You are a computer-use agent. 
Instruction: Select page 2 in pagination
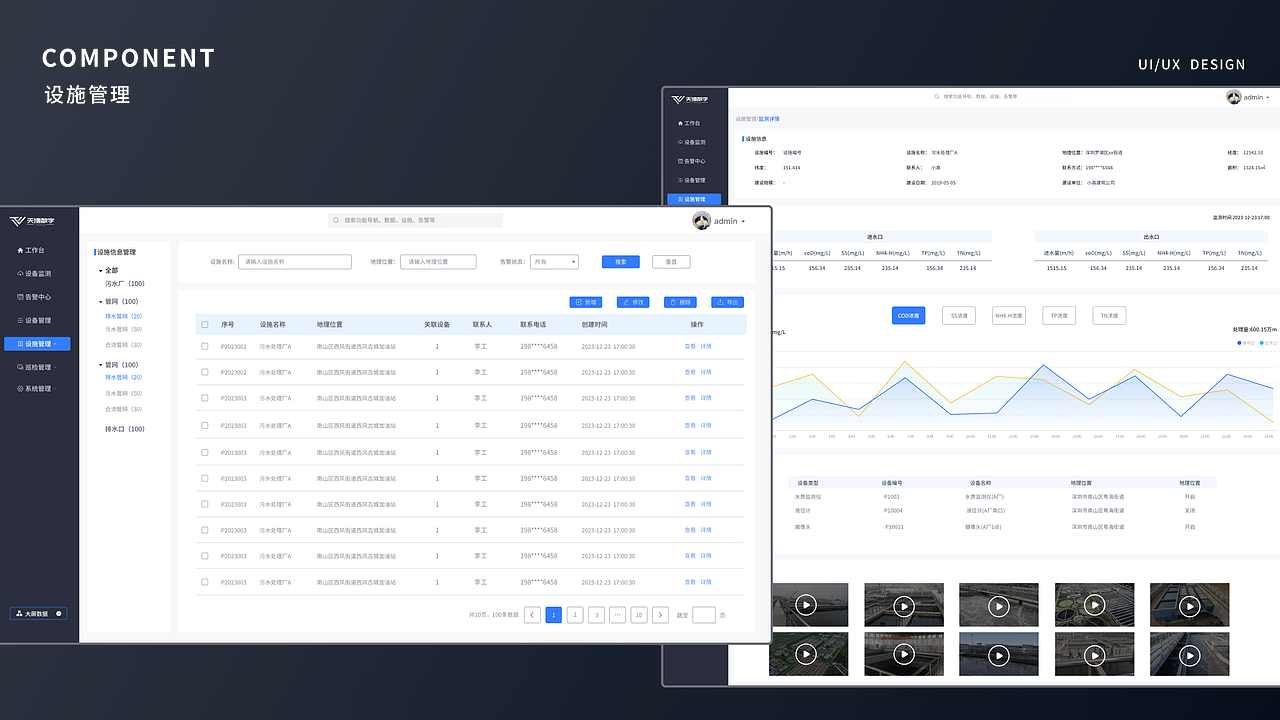[575, 615]
